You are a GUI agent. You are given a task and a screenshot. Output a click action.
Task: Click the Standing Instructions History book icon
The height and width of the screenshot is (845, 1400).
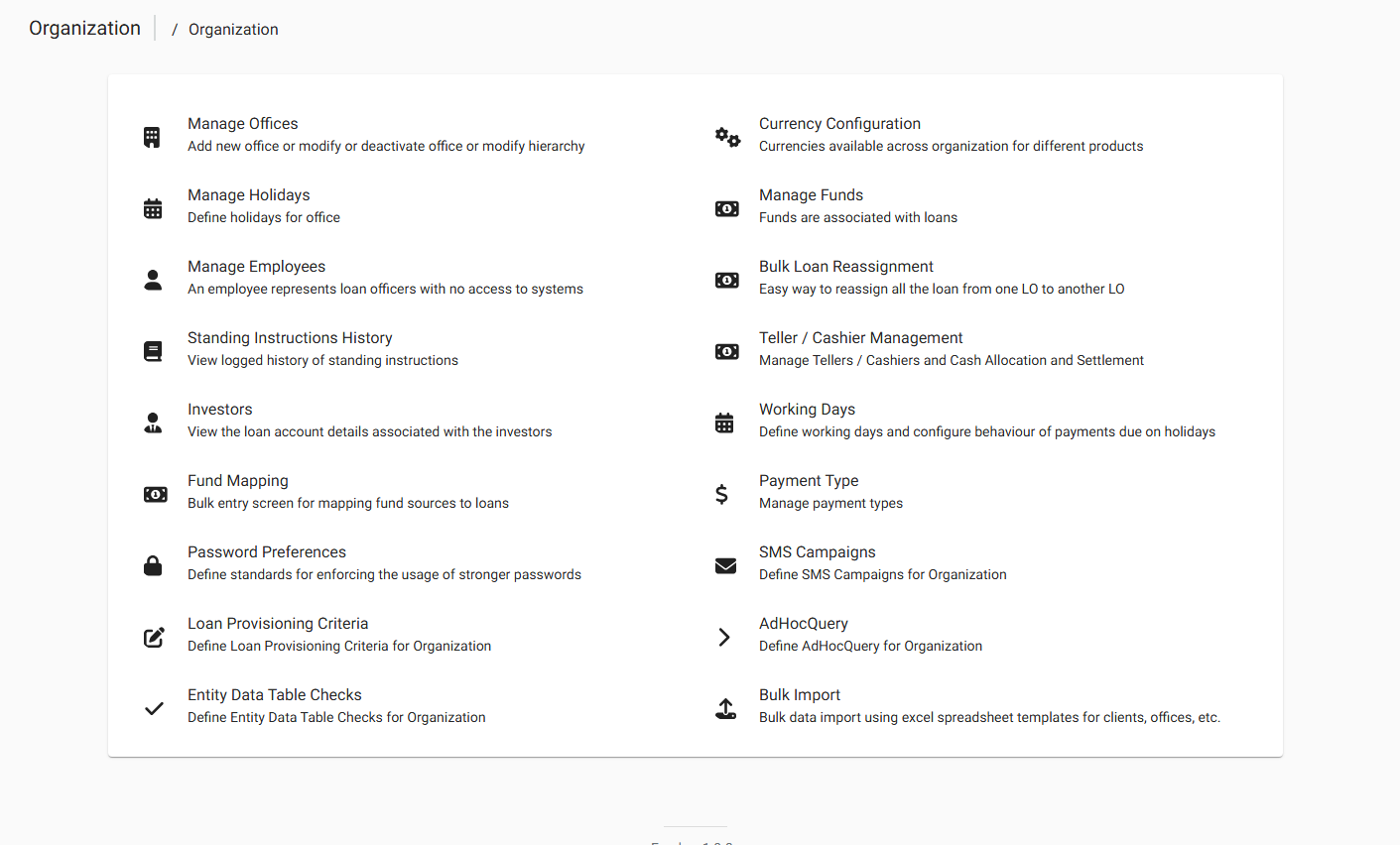152,351
